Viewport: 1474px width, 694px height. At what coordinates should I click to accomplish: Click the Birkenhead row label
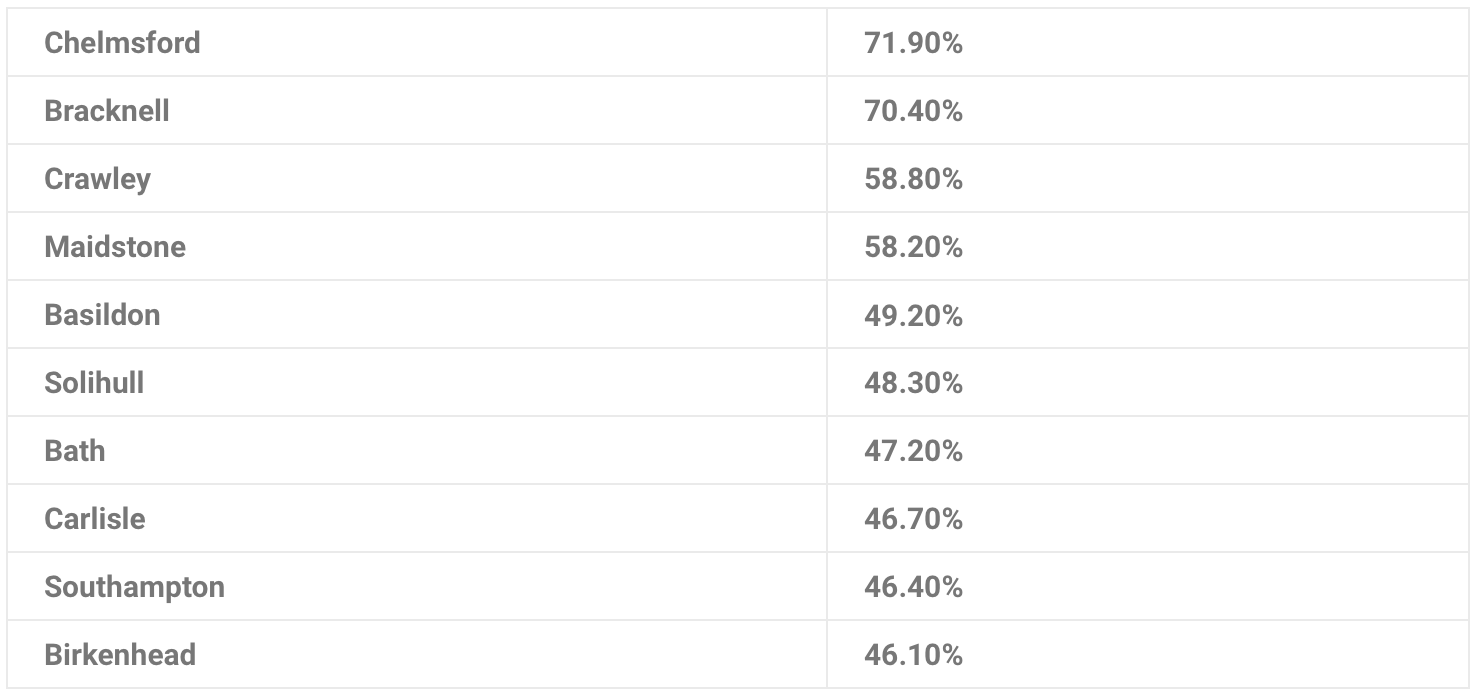pos(120,655)
